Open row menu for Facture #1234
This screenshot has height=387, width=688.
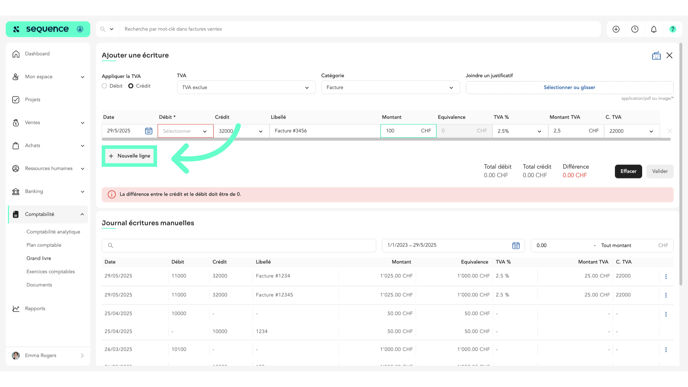pyautogui.click(x=666, y=276)
